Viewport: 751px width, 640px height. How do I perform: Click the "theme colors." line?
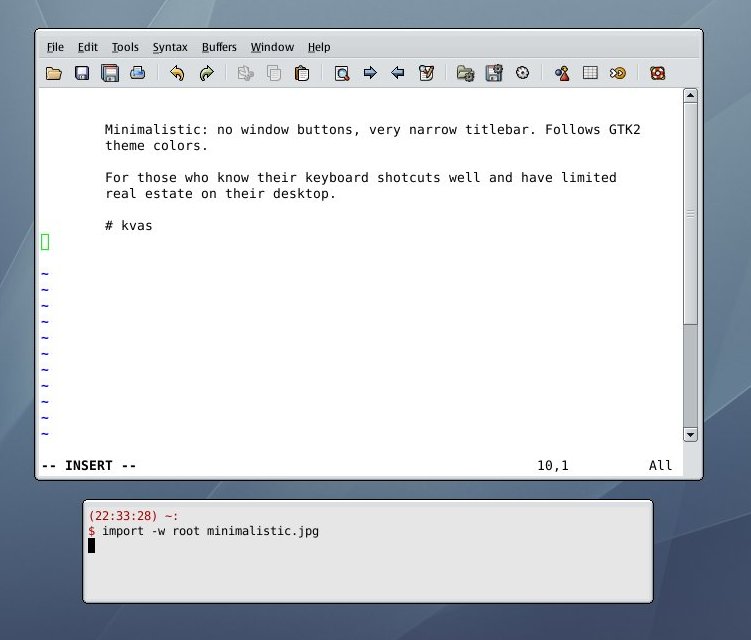tap(156, 146)
